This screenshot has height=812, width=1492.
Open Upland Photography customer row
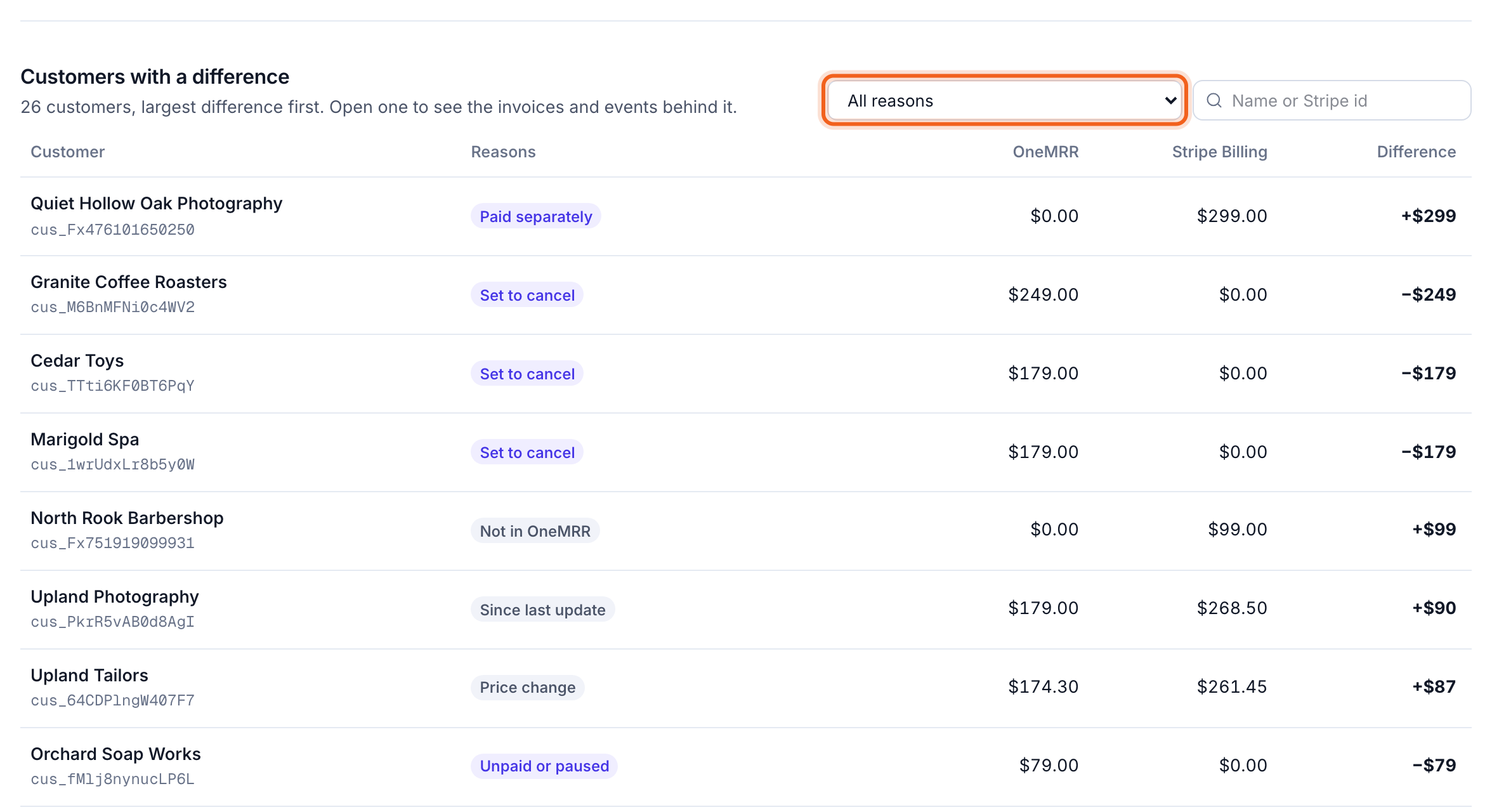pyautogui.click(x=746, y=610)
